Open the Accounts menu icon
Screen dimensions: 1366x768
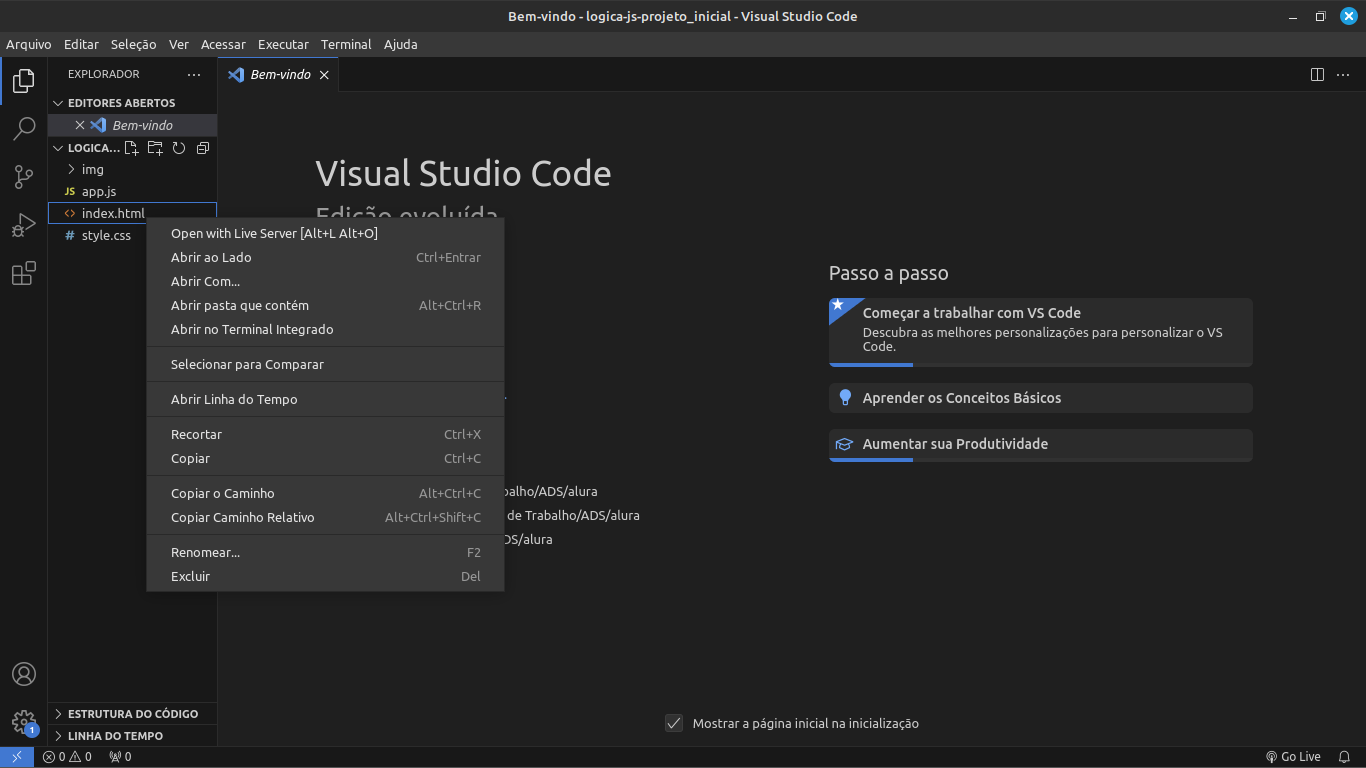(x=24, y=674)
